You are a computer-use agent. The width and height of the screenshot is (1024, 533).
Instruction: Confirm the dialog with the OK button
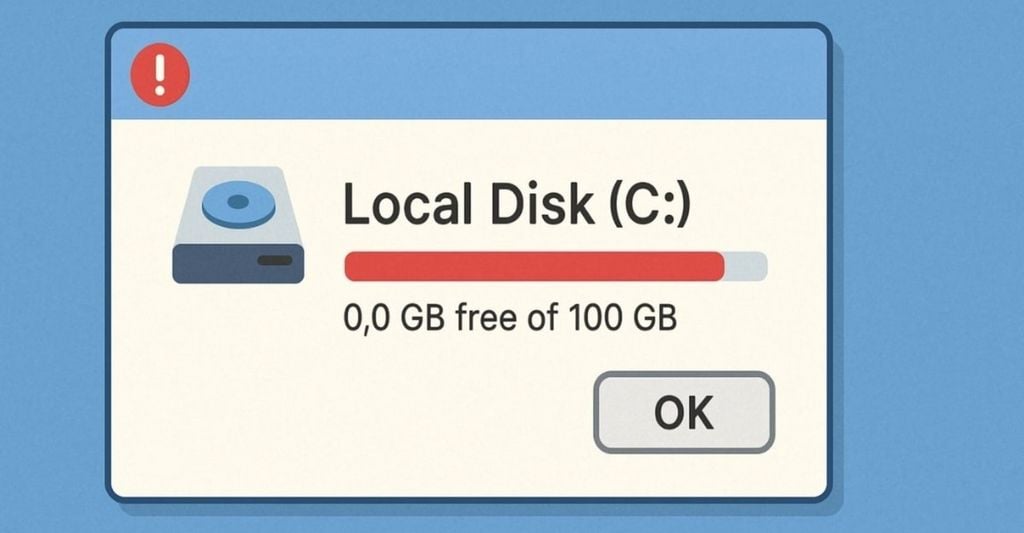[684, 412]
